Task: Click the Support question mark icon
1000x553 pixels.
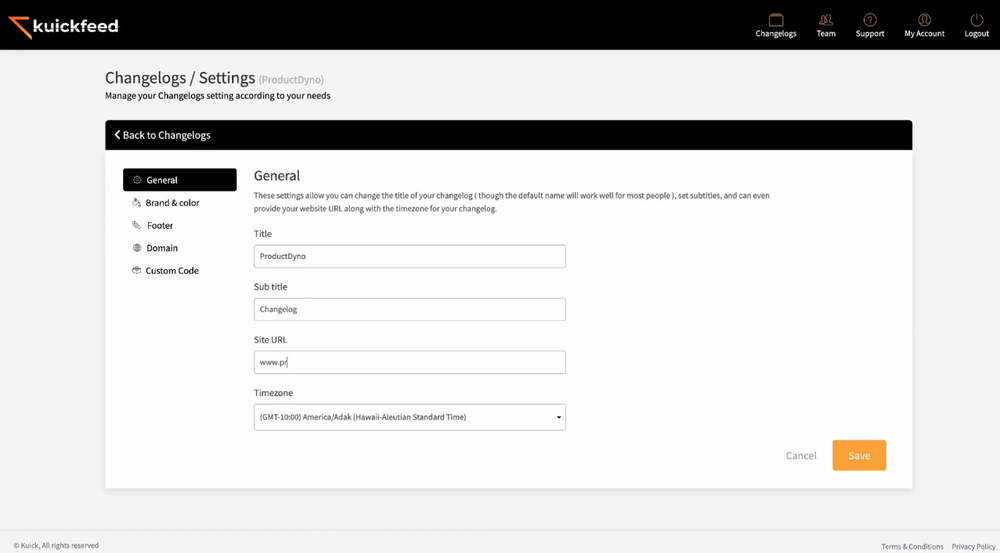Action: 870,20
